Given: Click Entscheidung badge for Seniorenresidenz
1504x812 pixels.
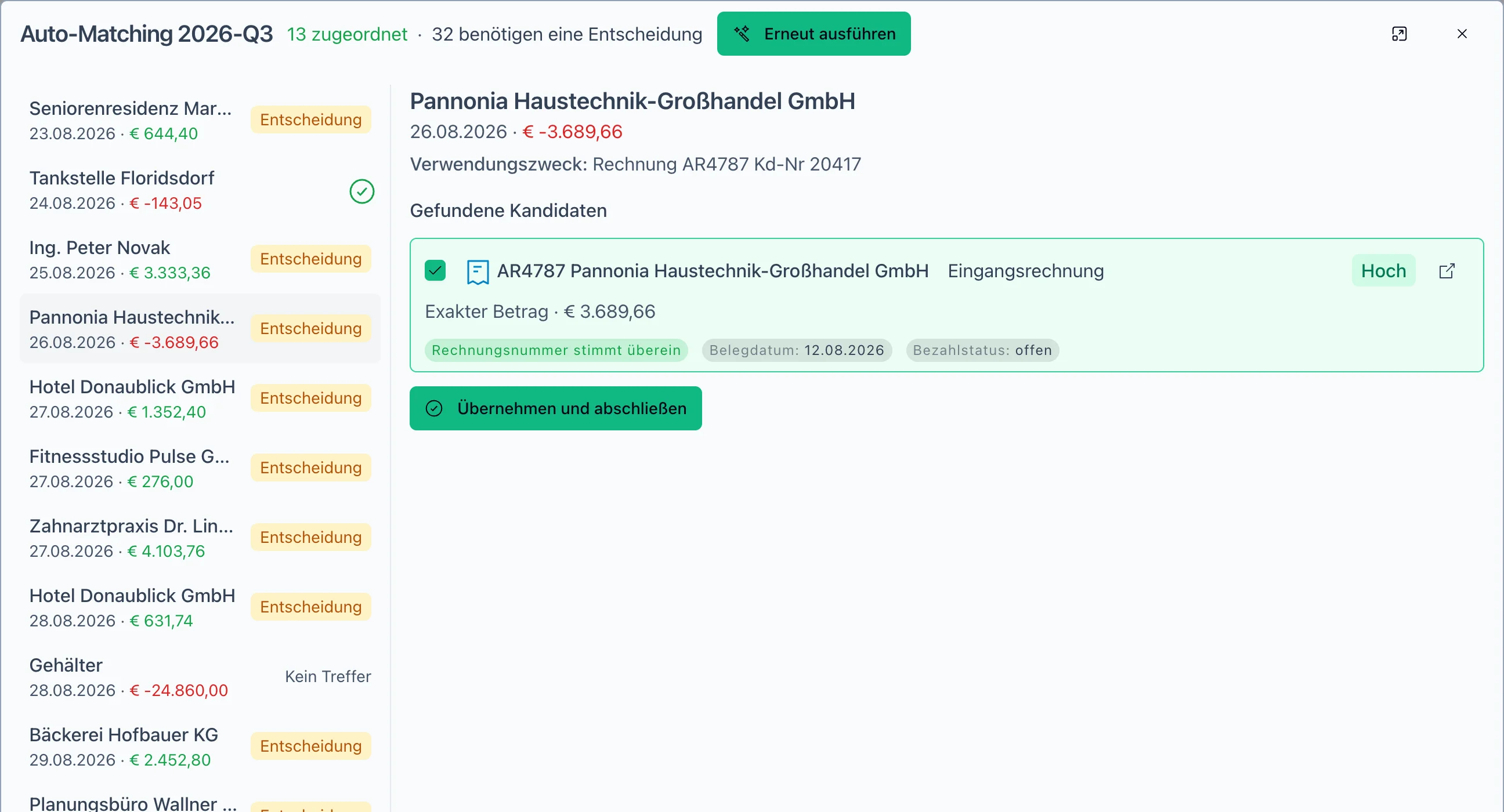Looking at the screenshot, I should [310, 119].
